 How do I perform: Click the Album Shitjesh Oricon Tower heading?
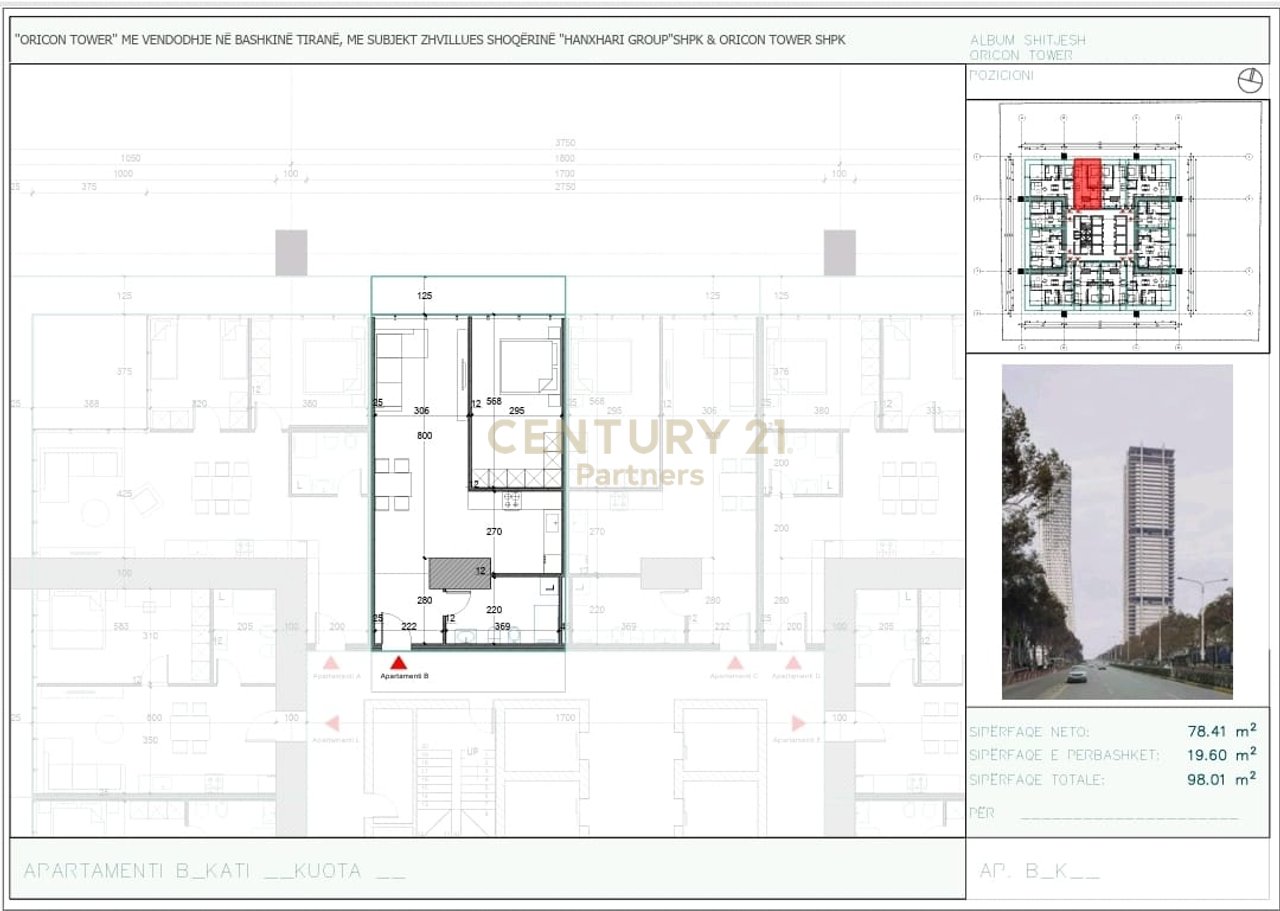click(x=1027, y=47)
